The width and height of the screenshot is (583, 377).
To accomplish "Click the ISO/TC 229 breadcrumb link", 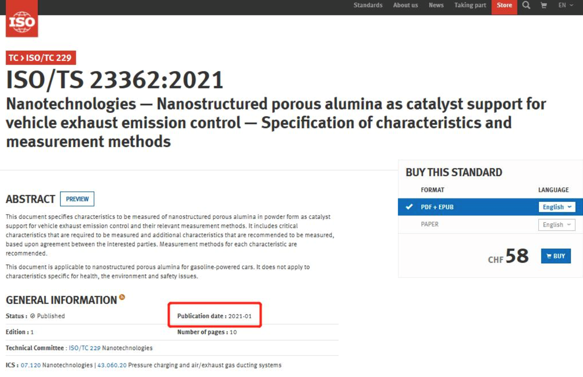I will (x=48, y=58).
